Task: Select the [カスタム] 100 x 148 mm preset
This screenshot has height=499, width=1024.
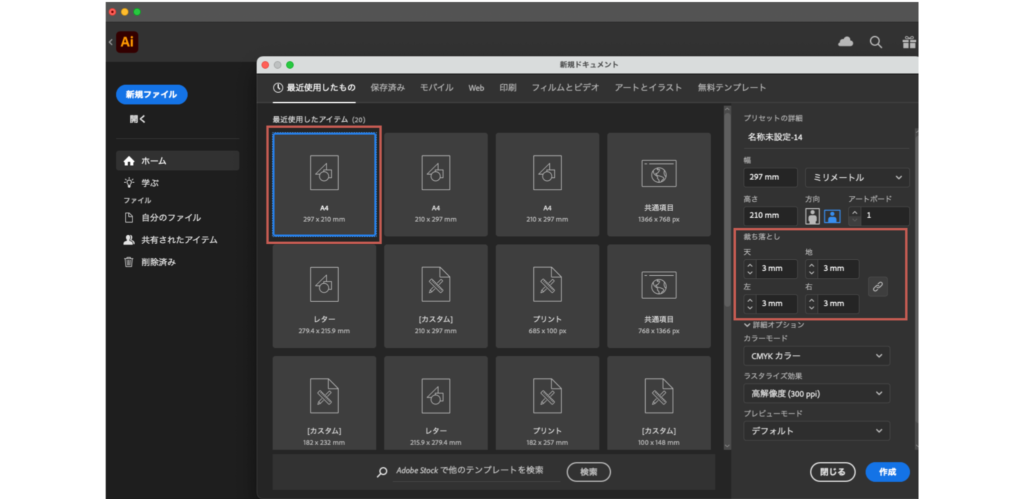Action: (x=659, y=402)
